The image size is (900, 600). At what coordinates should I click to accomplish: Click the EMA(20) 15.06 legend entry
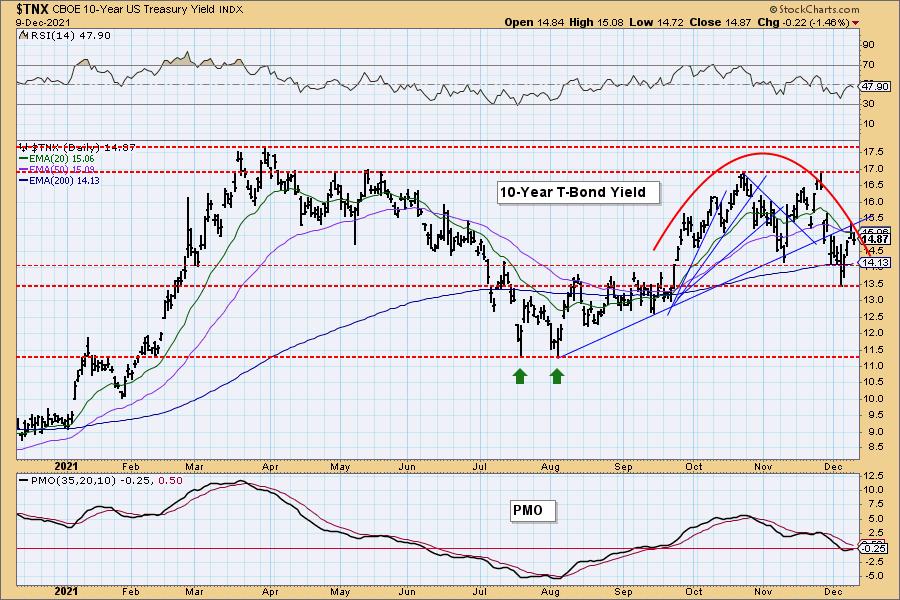[57, 158]
